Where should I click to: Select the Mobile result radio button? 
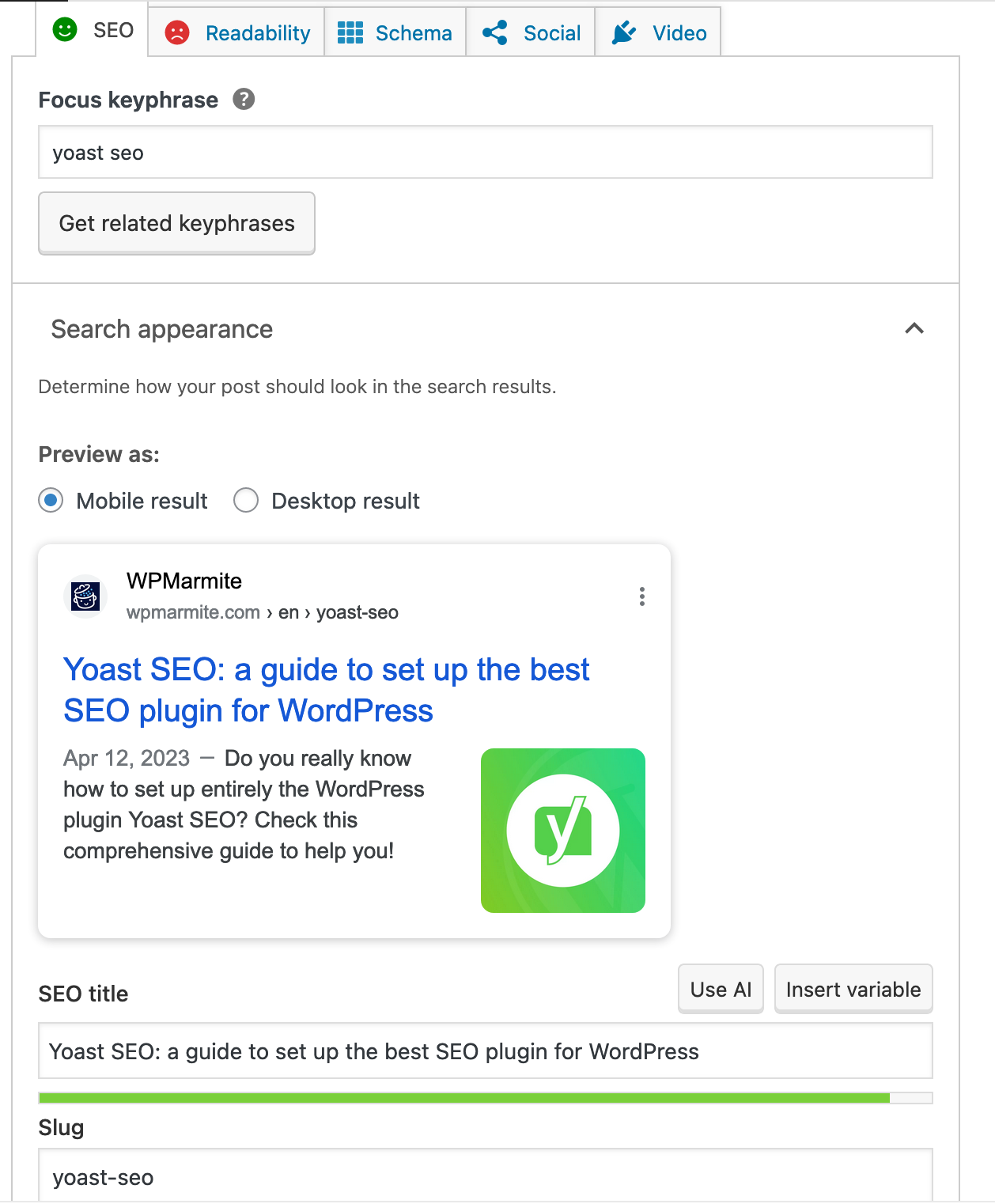click(x=50, y=500)
